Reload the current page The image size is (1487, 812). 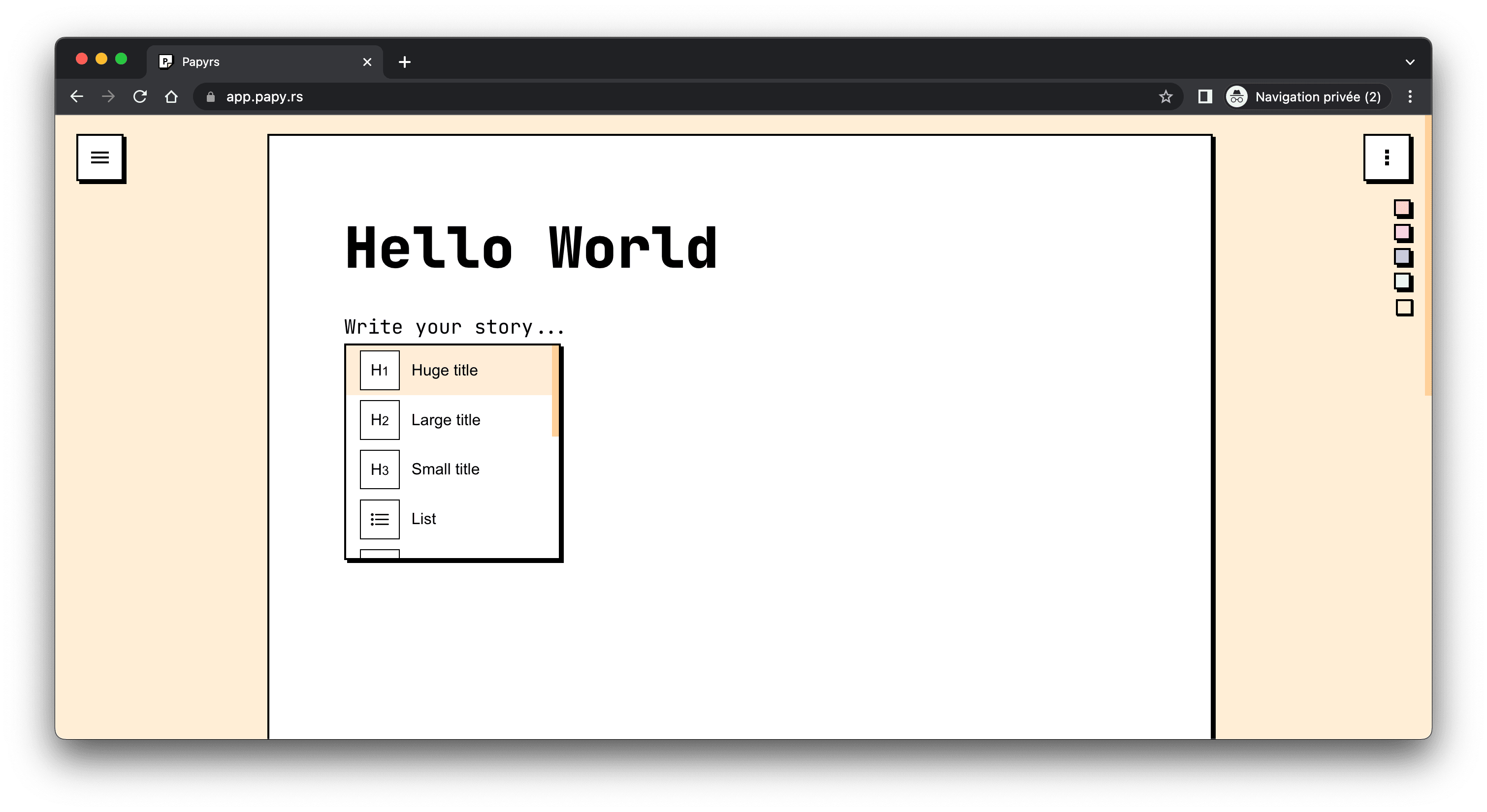140,96
